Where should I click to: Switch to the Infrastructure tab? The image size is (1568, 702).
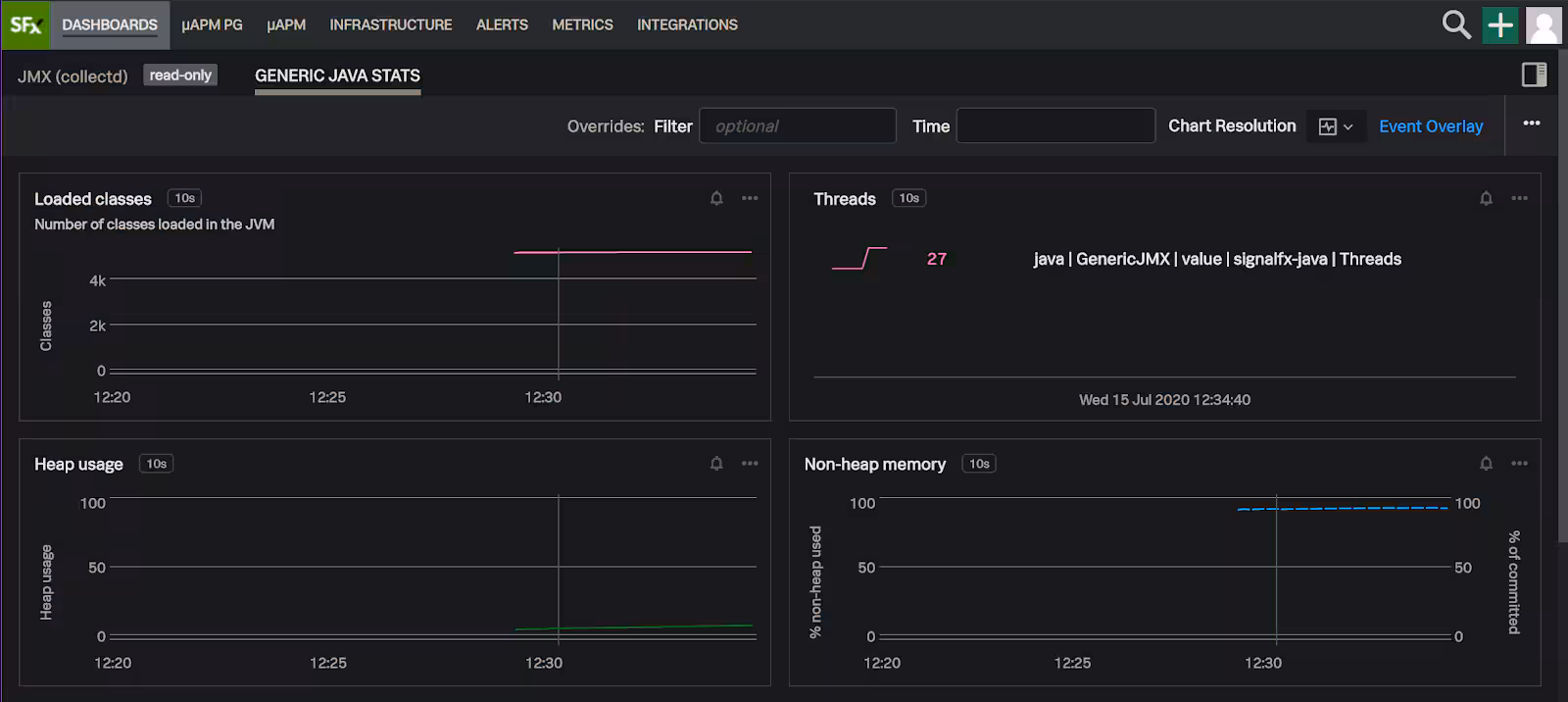click(390, 25)
